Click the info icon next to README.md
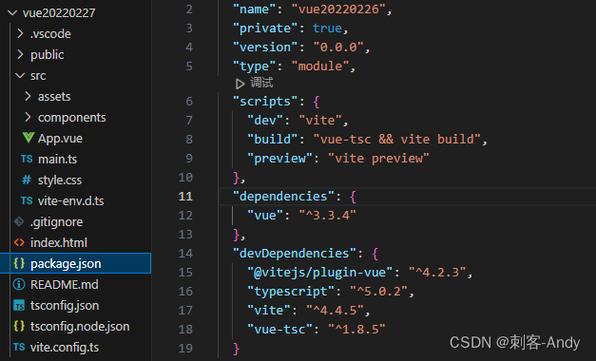 (x=19, y=284)
